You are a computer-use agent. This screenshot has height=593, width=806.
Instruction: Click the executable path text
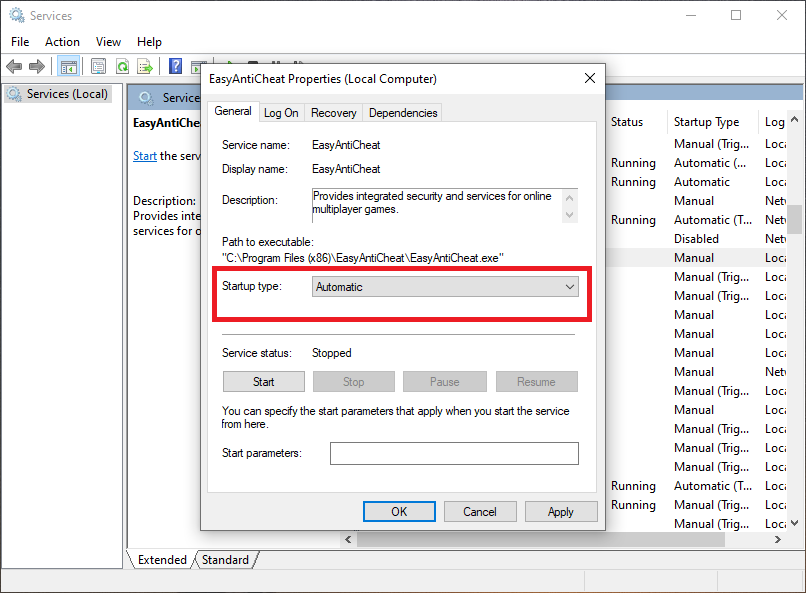point(362,258)
